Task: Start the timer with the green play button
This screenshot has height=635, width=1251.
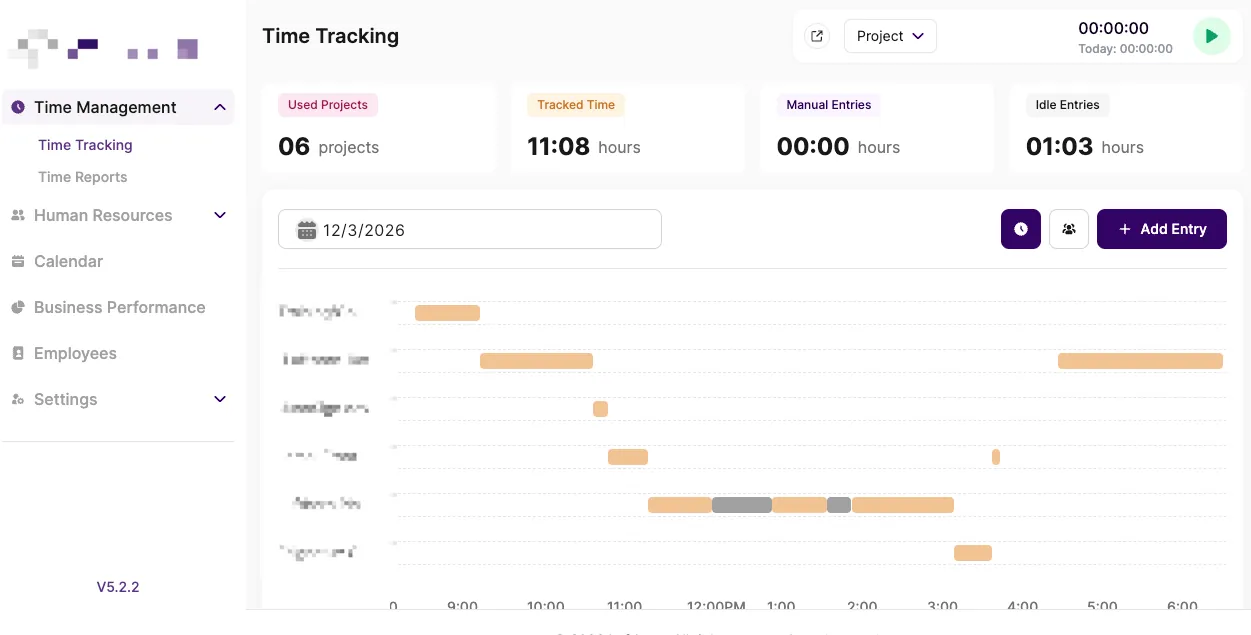Action: 1211,36
